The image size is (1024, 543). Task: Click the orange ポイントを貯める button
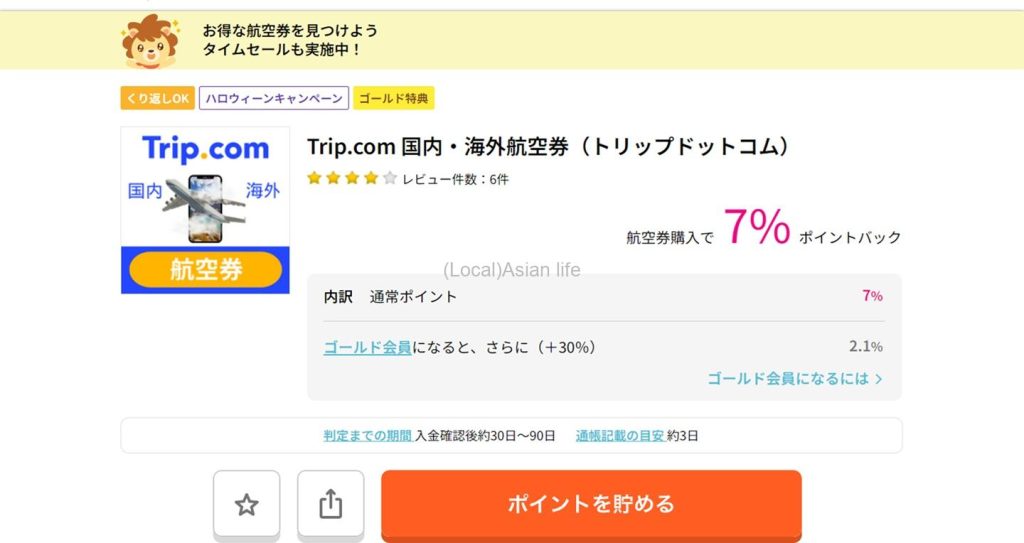(591, 504)
